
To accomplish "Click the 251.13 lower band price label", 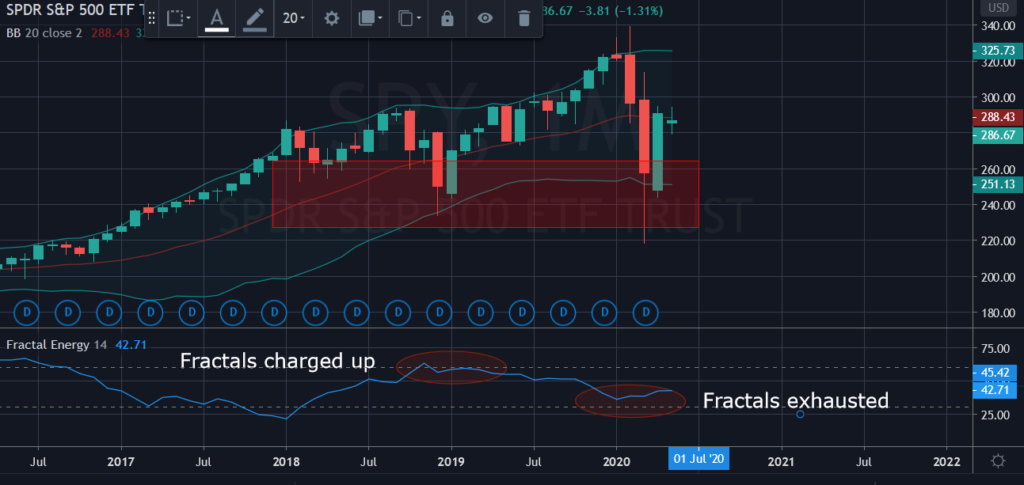I will [997, 185].
